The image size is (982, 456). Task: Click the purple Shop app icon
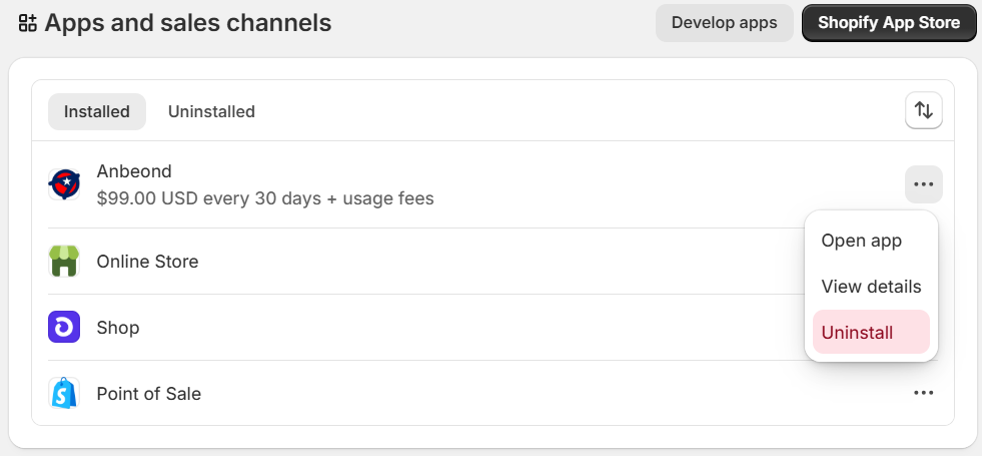[64, 327]
